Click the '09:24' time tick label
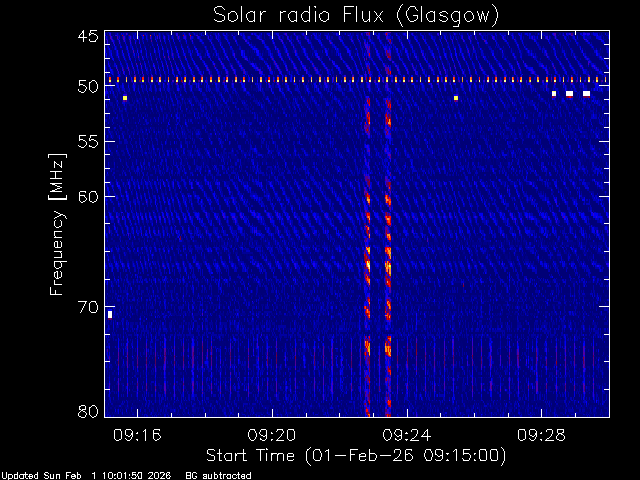The image size is (640, 480). (407, 435)
